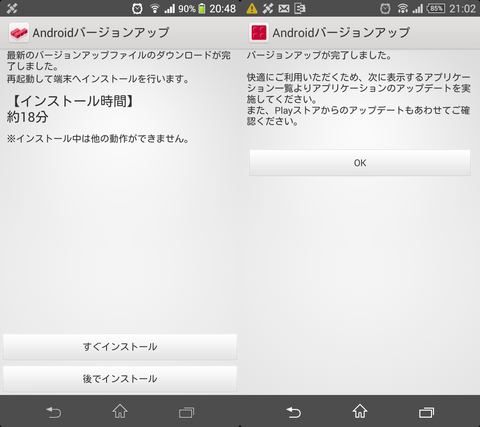Tap alarm clock icon in right status bar
The image size is (480, 427).
pos(385,8)
